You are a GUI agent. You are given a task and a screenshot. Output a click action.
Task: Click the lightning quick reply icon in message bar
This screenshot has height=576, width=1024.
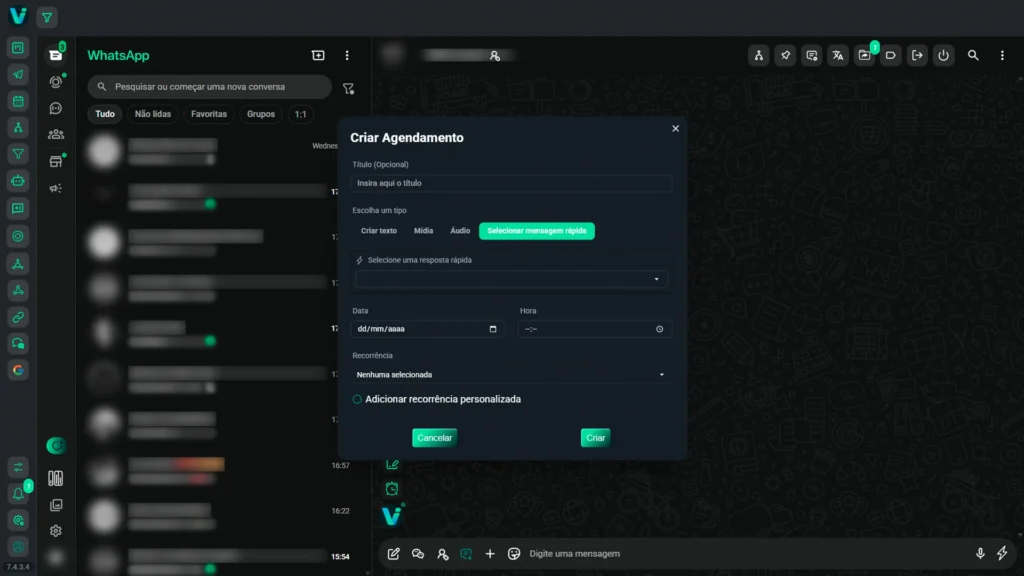tap(1003, 553)
